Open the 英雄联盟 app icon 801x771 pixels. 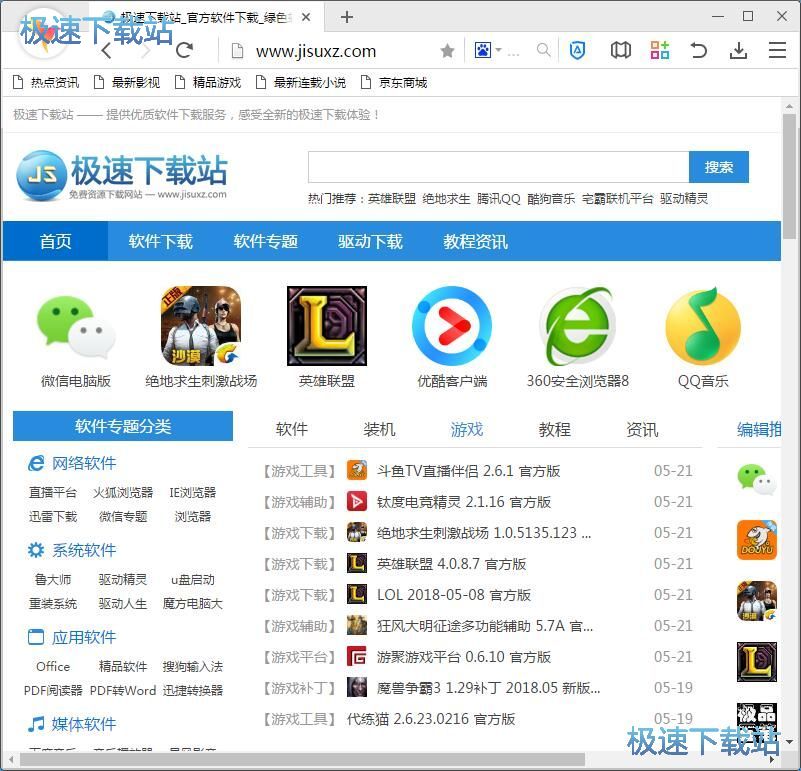327,325
